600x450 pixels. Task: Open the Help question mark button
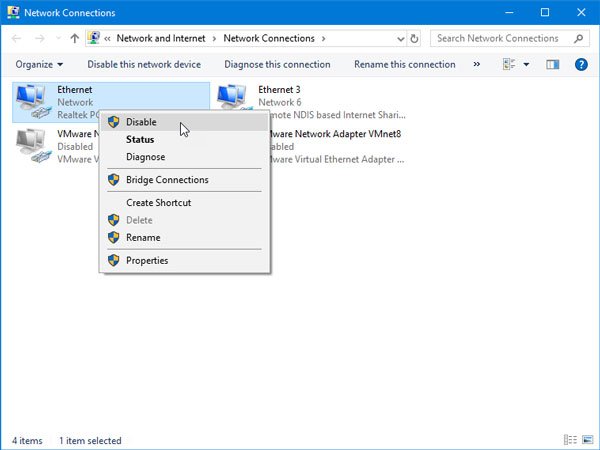pos(581,64)
